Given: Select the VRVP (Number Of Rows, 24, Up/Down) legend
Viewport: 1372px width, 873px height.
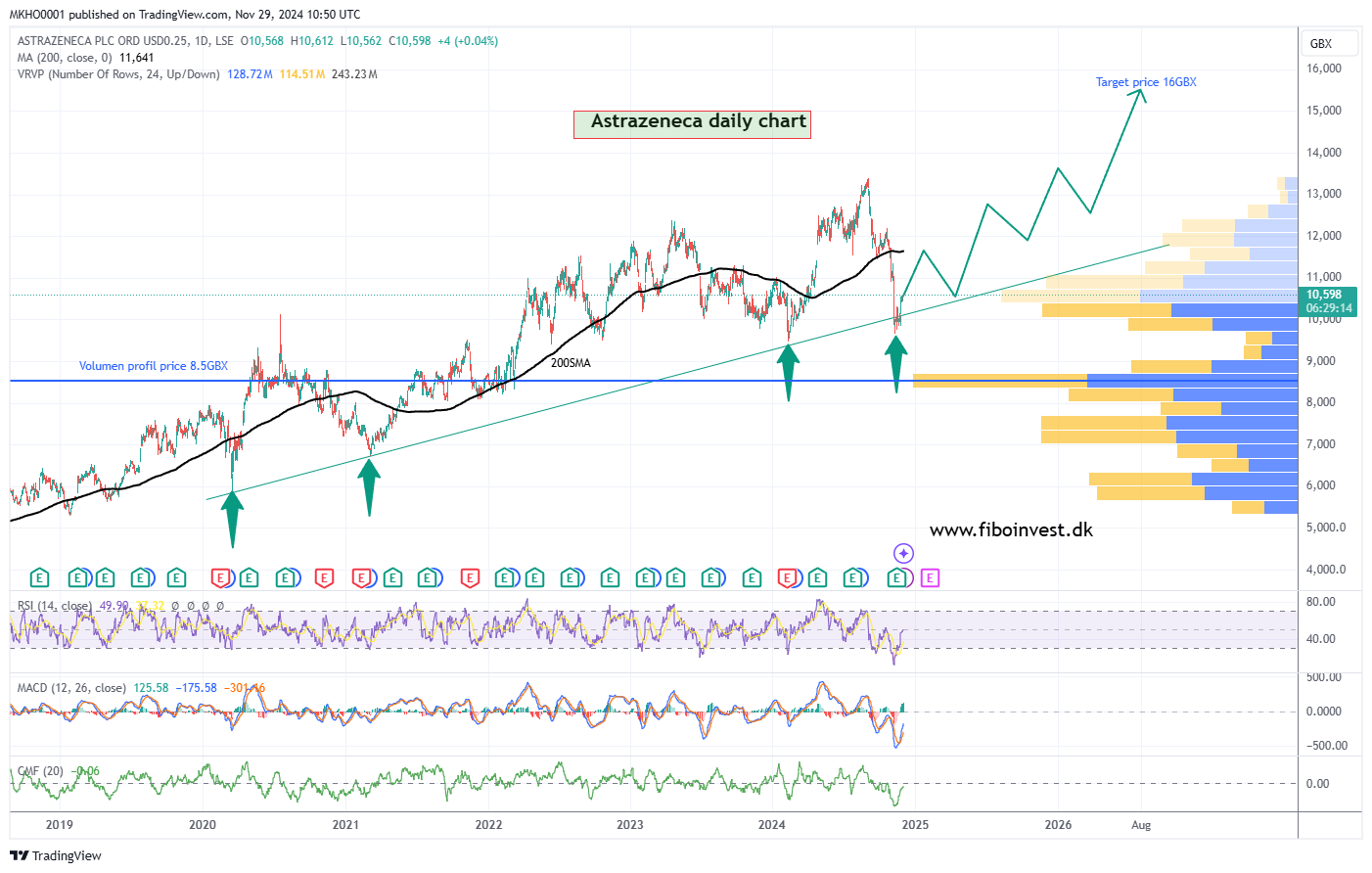Looking at the screenshot, I should tap(118, 74).
